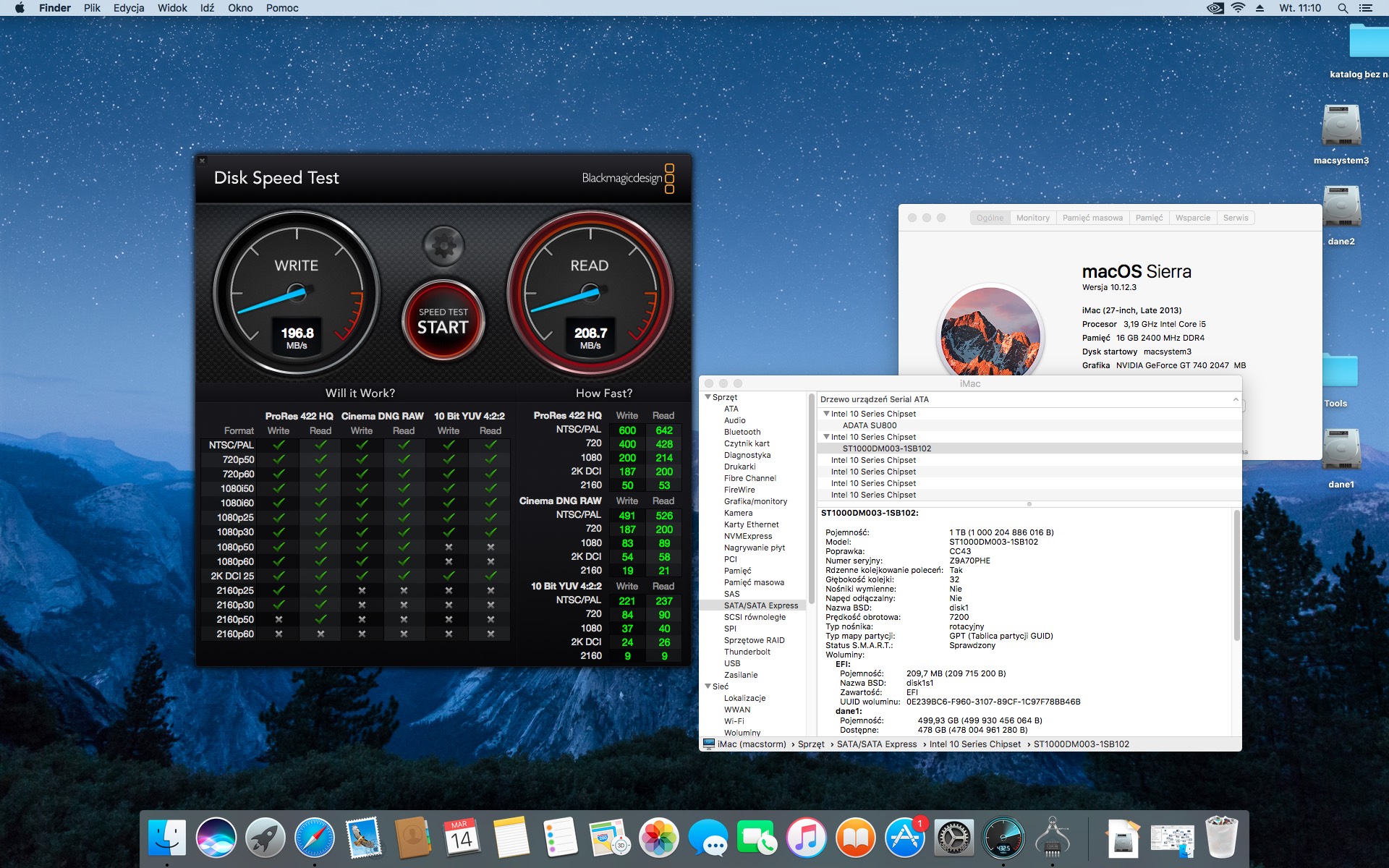Viewport: 1389px width, 868px height.
Task: Open System Preferences from the Dock
Action: 953,838
